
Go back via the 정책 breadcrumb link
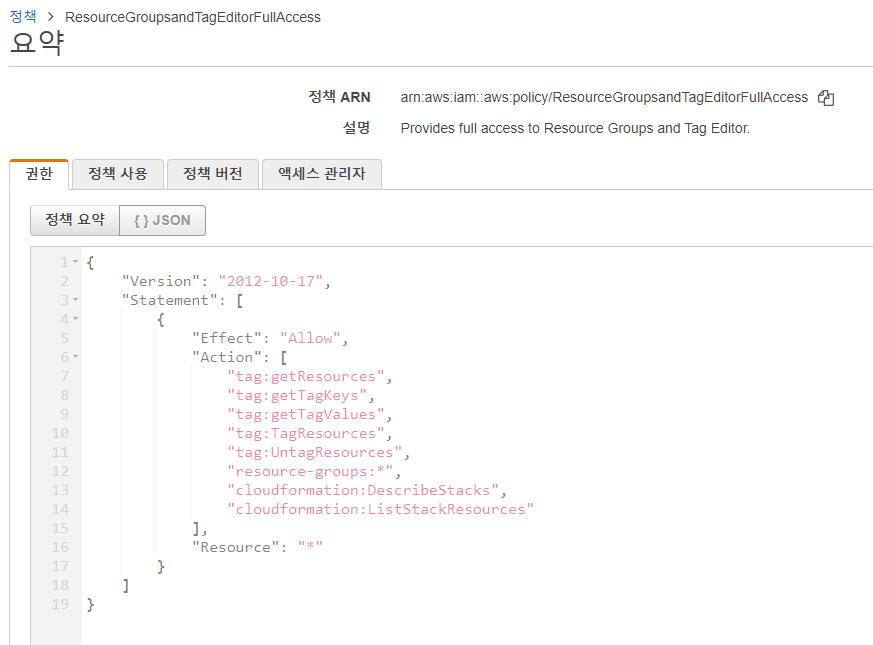(x=23, y=17)
